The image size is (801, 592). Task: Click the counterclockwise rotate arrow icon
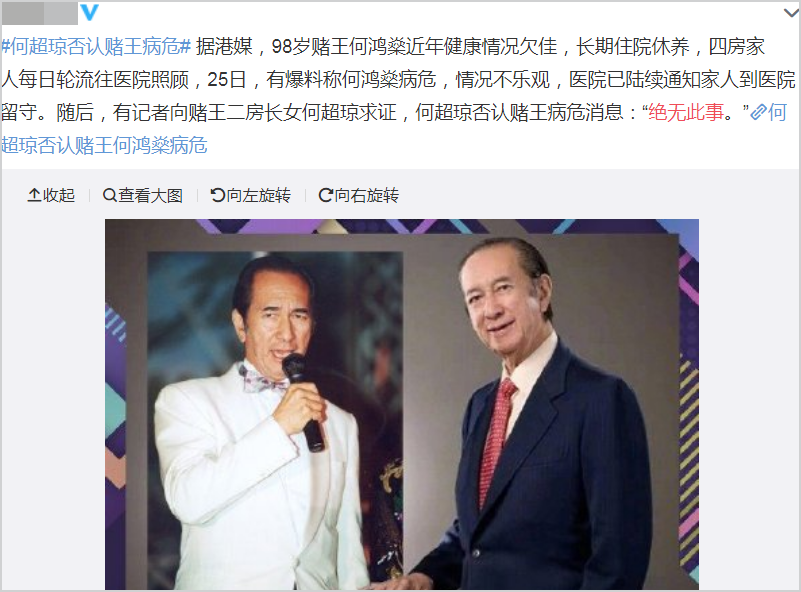click(x=218, y=195)
